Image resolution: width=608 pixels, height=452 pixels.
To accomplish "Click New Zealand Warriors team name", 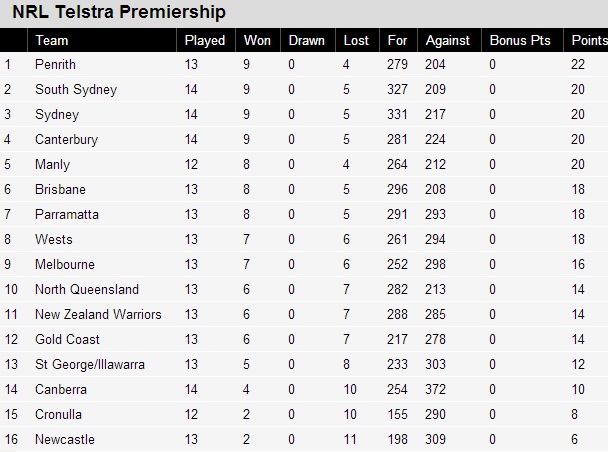I will [98, 315].
